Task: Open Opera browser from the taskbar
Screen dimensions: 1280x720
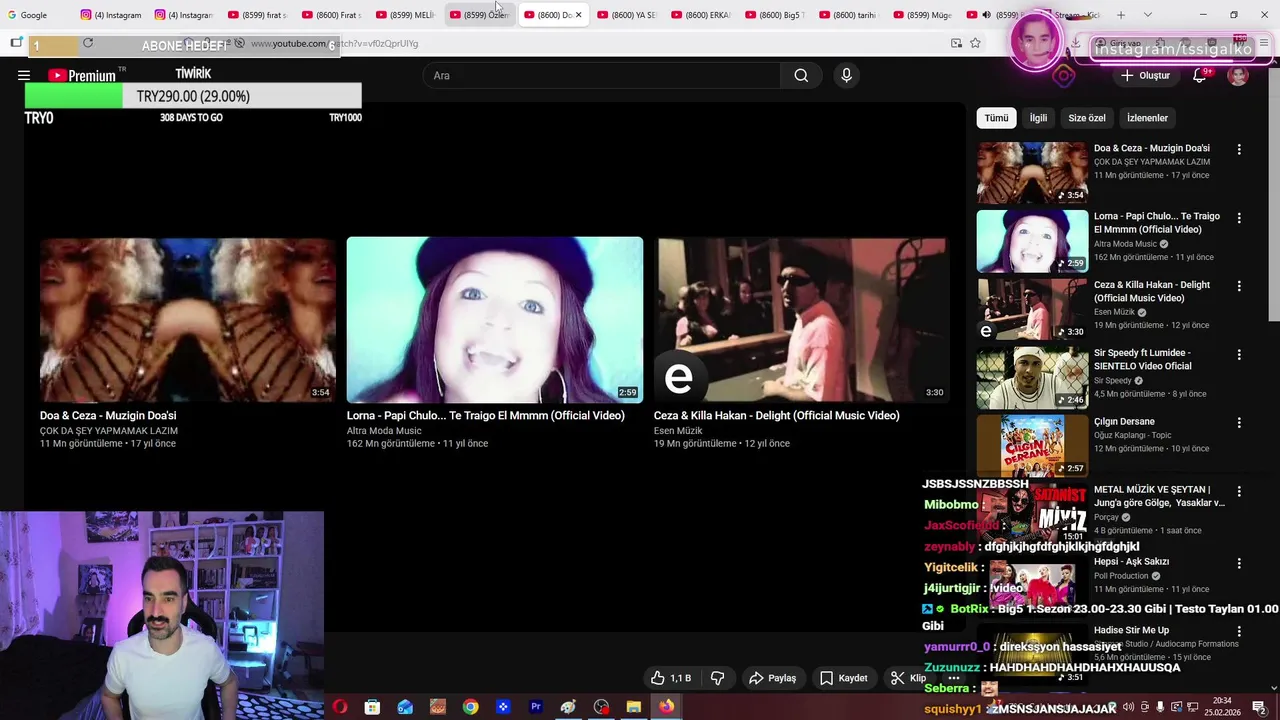Action: click(340, 707)
